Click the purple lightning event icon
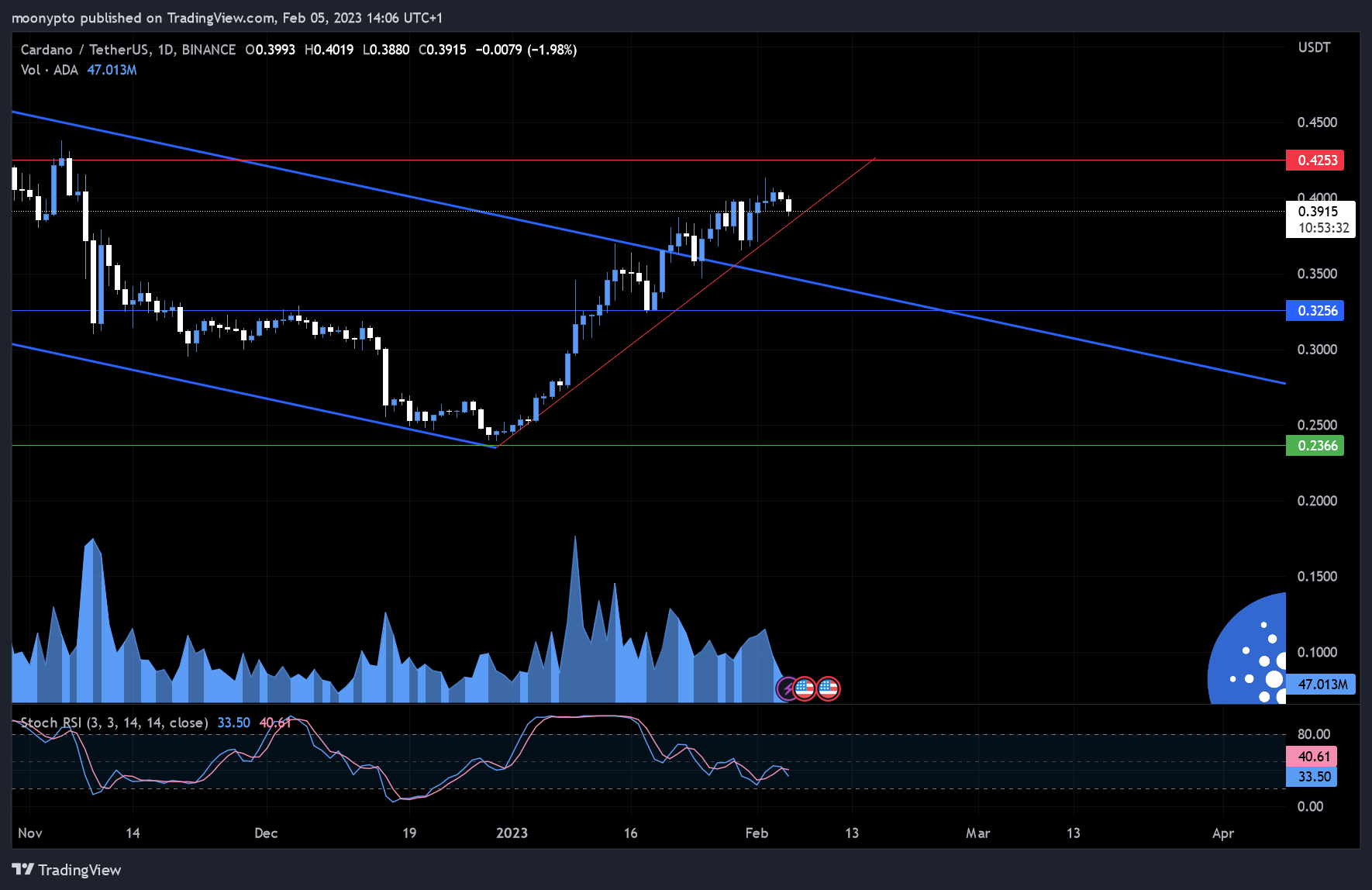 point(788,688)
